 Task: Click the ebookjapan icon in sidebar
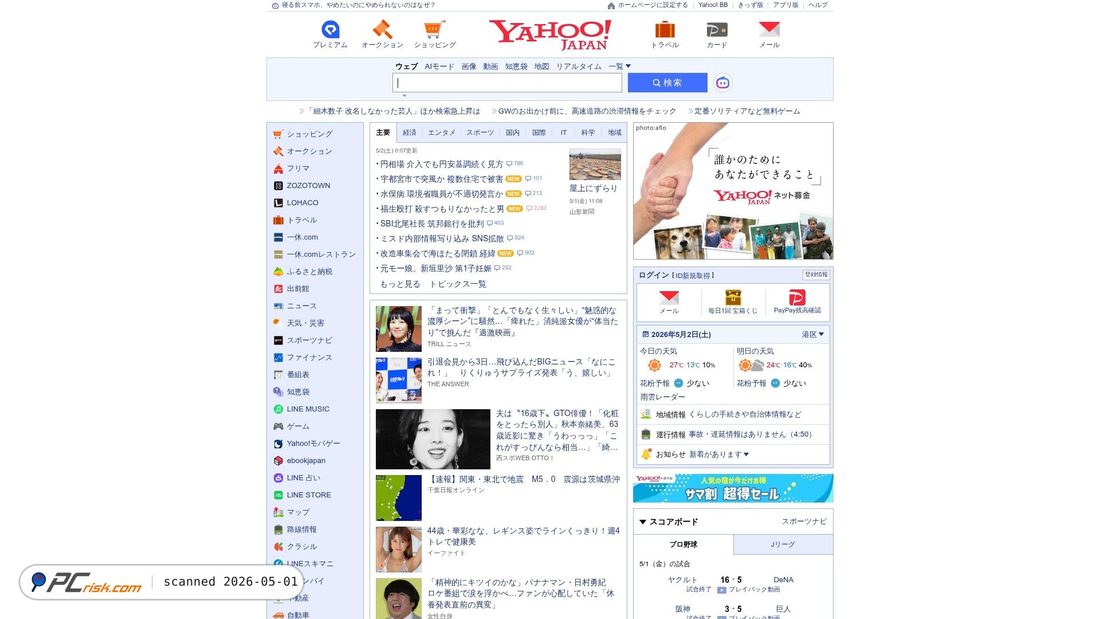[279, 460]
